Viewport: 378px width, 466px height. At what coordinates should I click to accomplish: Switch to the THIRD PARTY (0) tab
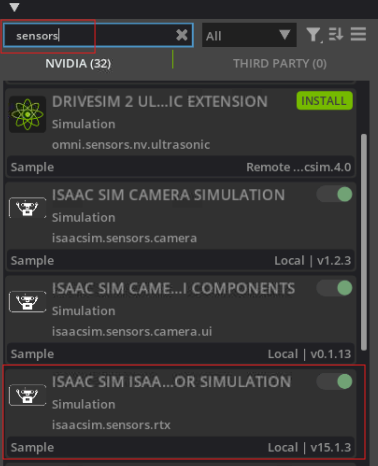pos(280,63)
